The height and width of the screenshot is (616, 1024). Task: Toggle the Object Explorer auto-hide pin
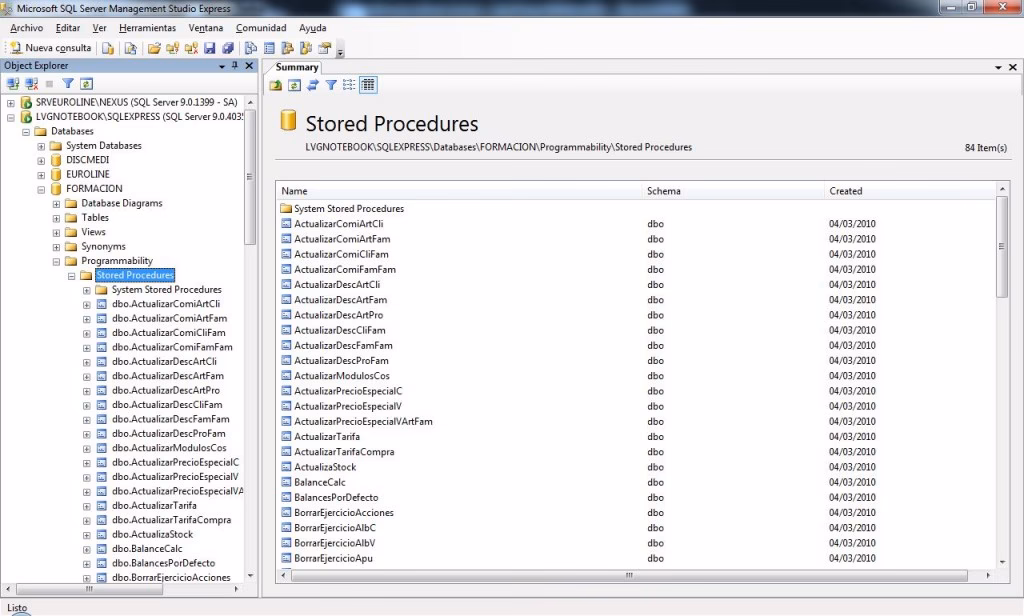[235, 66]
